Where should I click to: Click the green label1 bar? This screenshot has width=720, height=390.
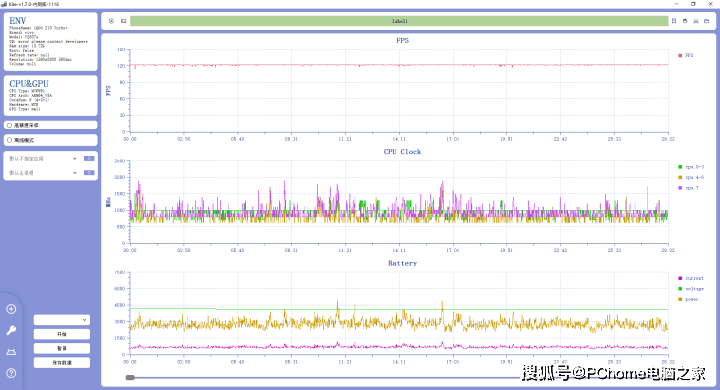click(399, 21)
